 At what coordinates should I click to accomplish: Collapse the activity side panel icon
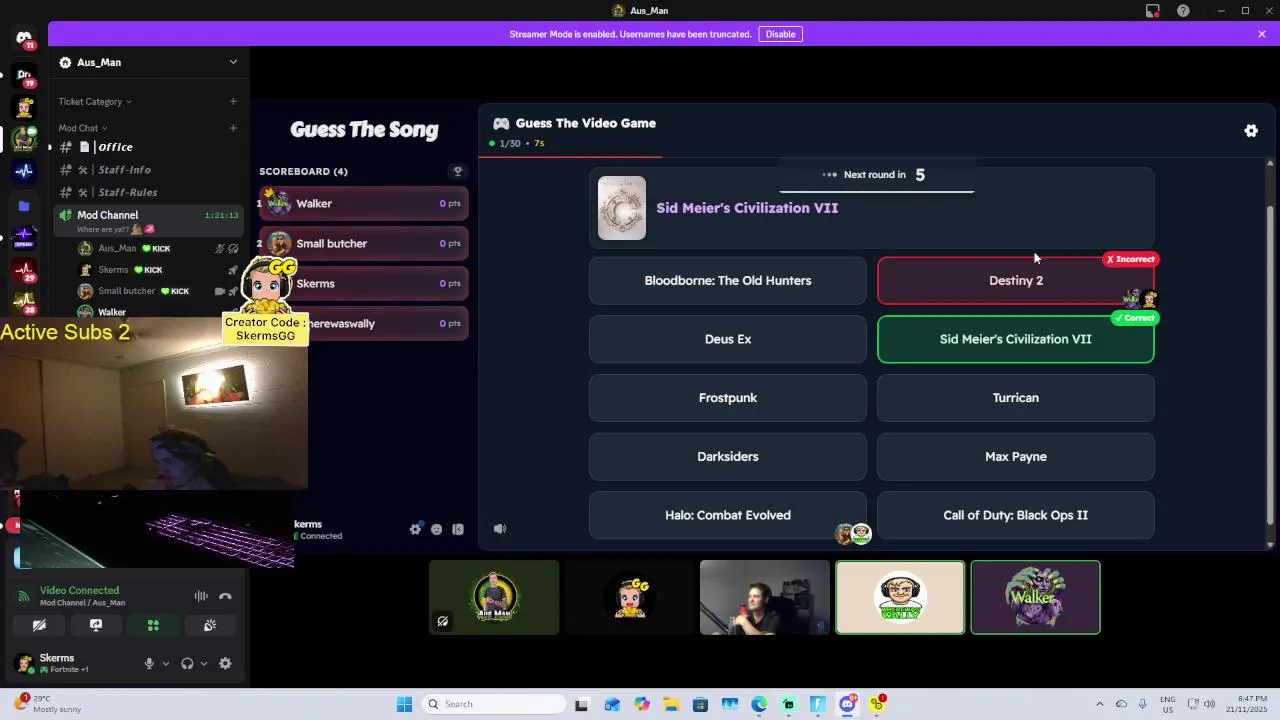[x=458, y=529]
